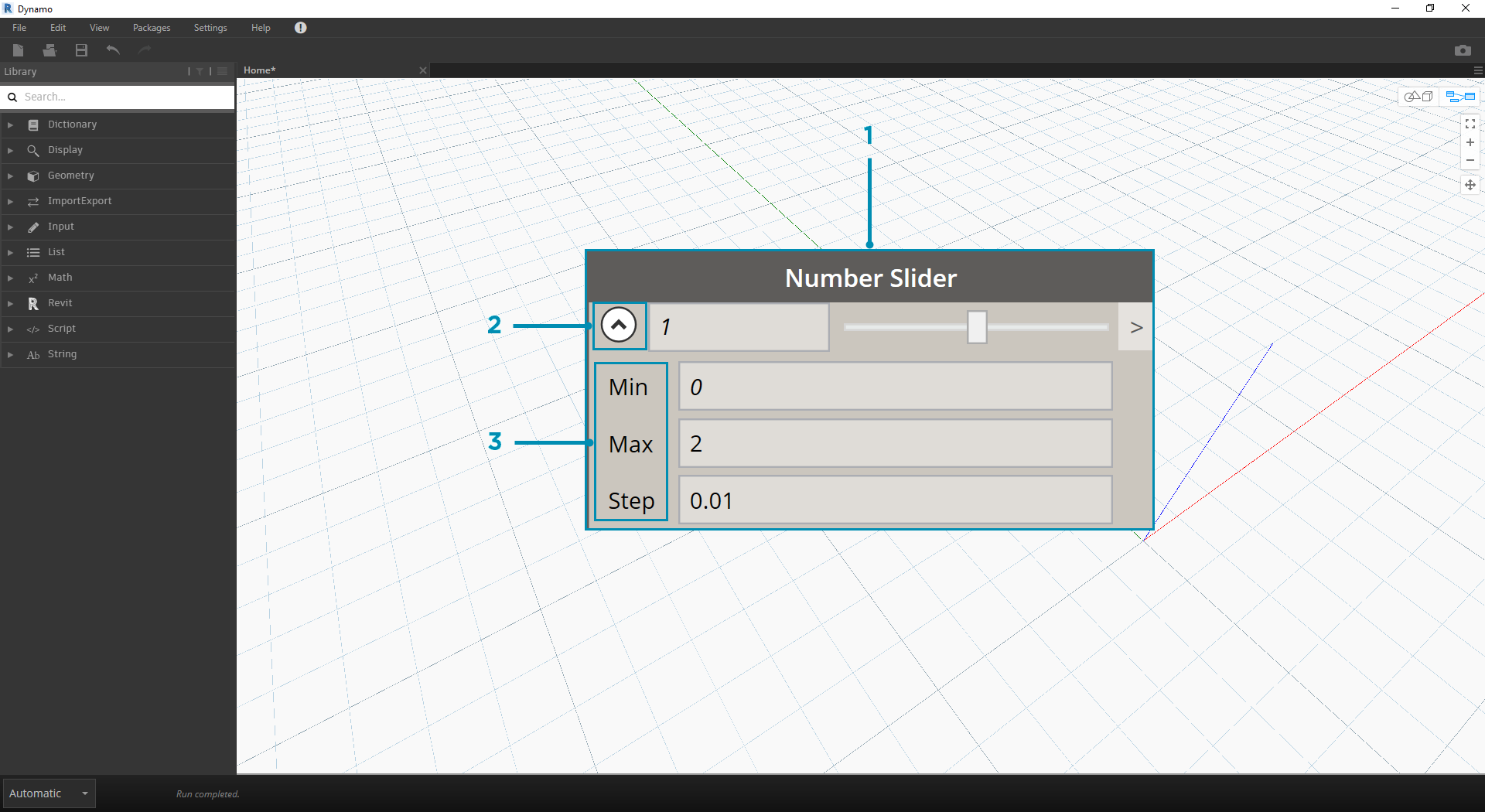
Task: Click the String Ab icon
Action: pyautogui.click(x=33, y=354)
